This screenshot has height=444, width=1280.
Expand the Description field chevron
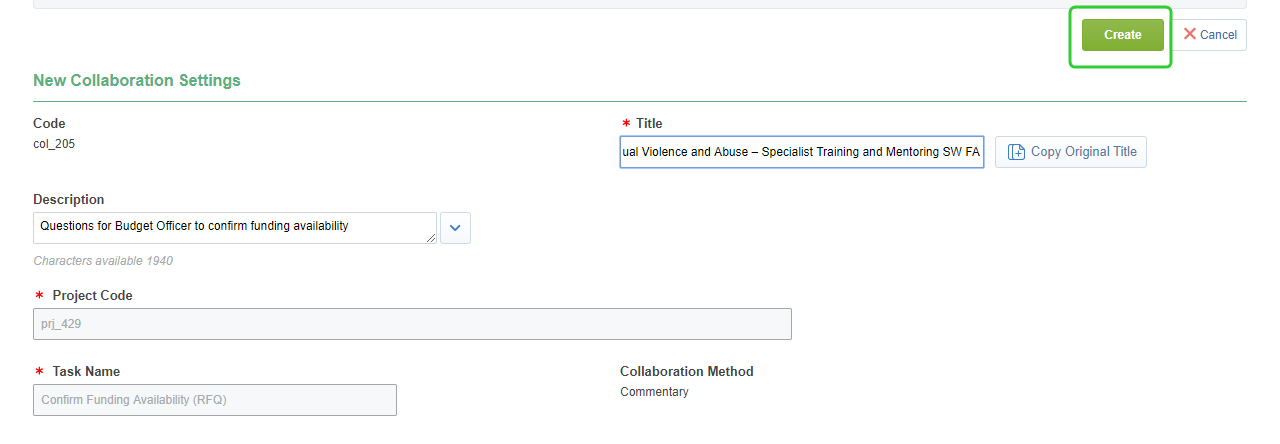(x=455, y=228)
